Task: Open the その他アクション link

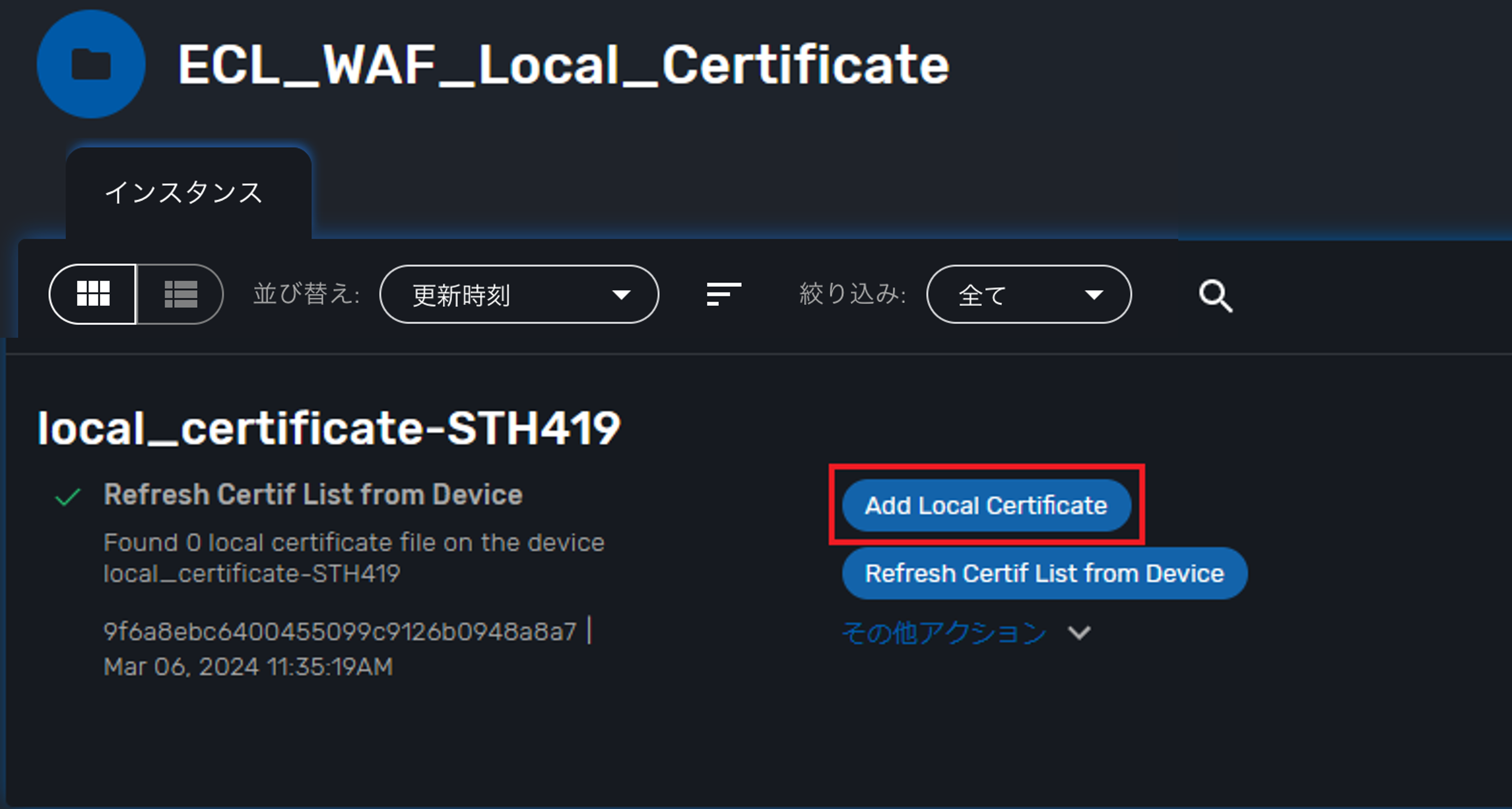Action: (944, 633)
